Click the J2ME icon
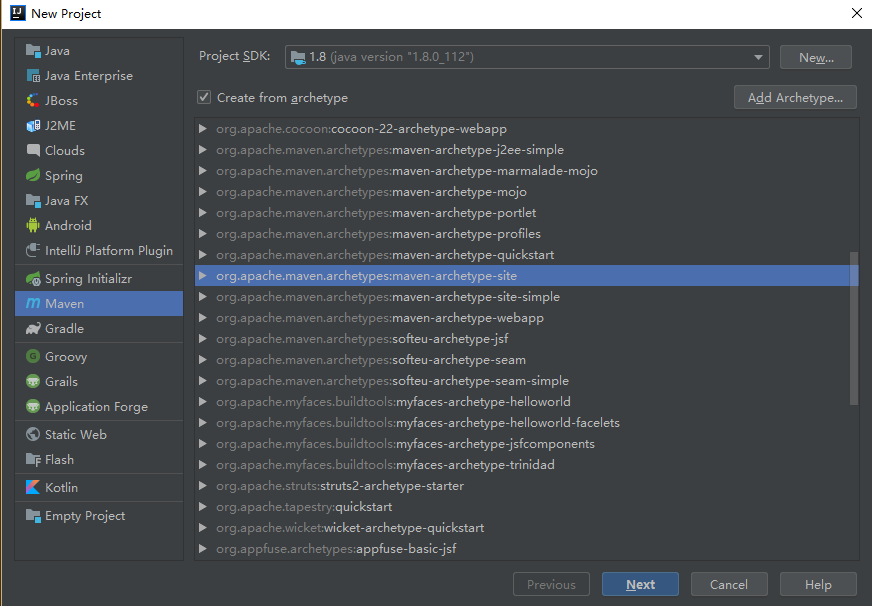The width and height of the screenshot is (872, 606). 33,126
